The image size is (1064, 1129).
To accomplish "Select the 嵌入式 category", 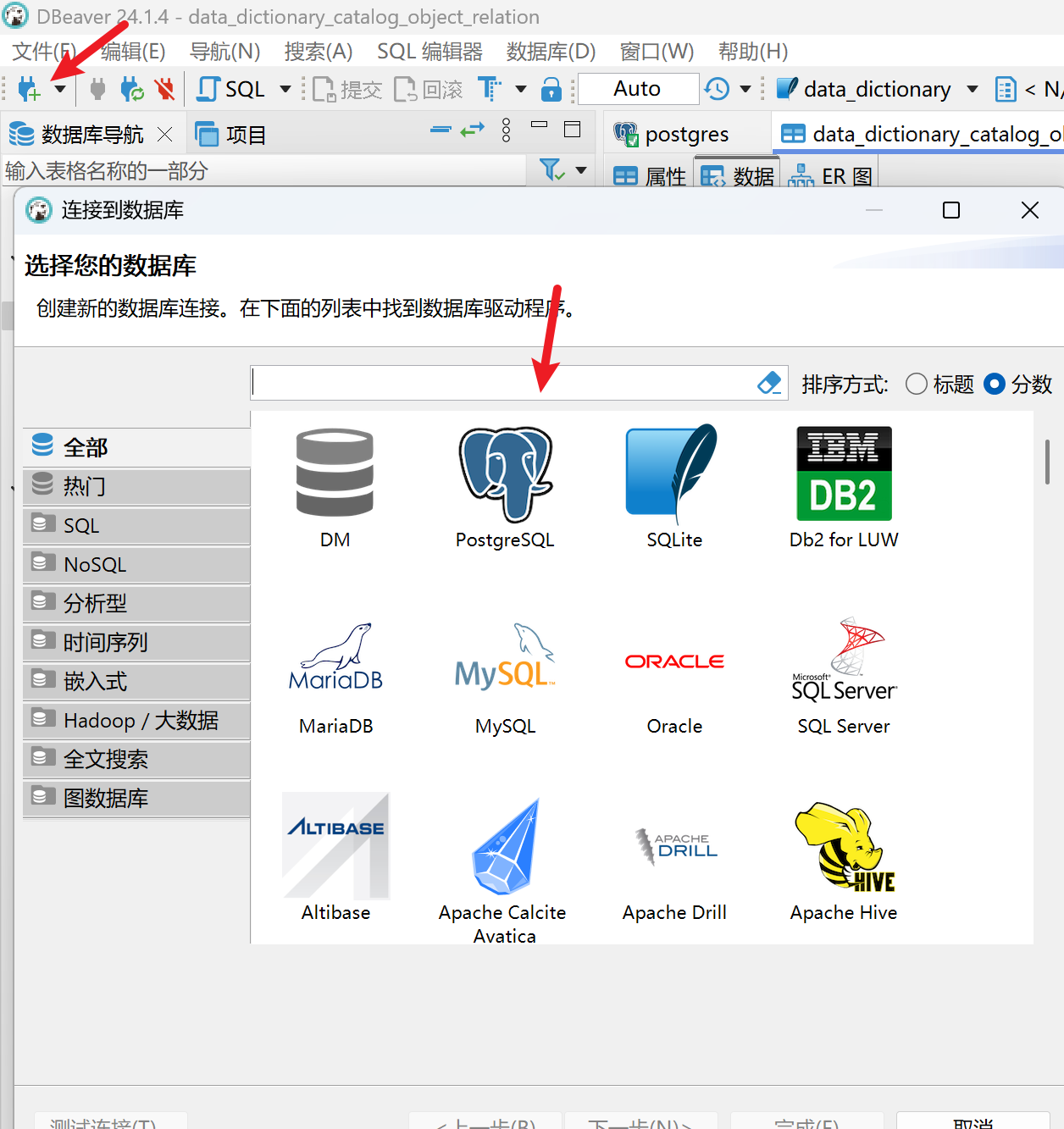I will pyautogui.click(x=136, y=681).
